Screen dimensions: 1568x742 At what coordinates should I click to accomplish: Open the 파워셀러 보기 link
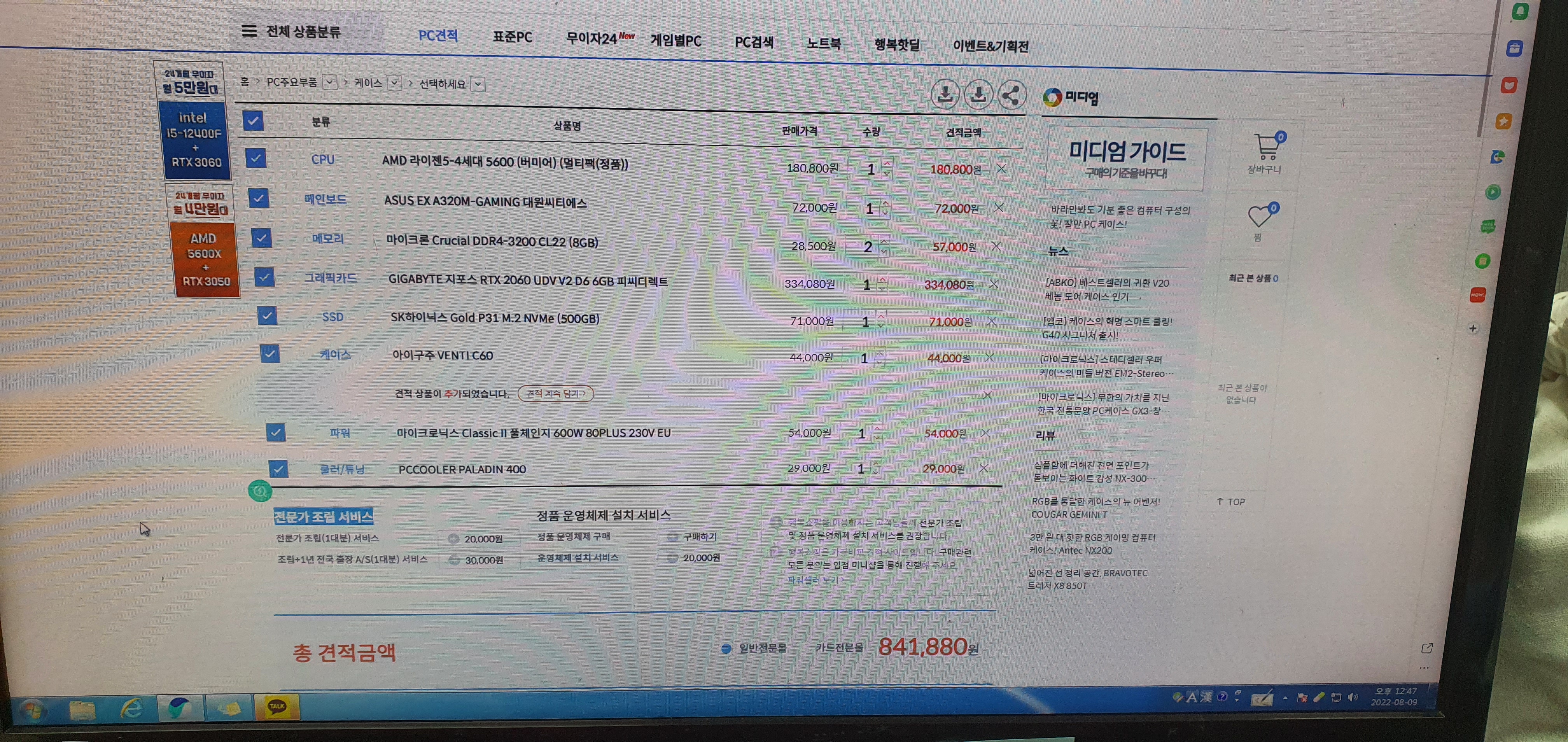click(815, 580)
